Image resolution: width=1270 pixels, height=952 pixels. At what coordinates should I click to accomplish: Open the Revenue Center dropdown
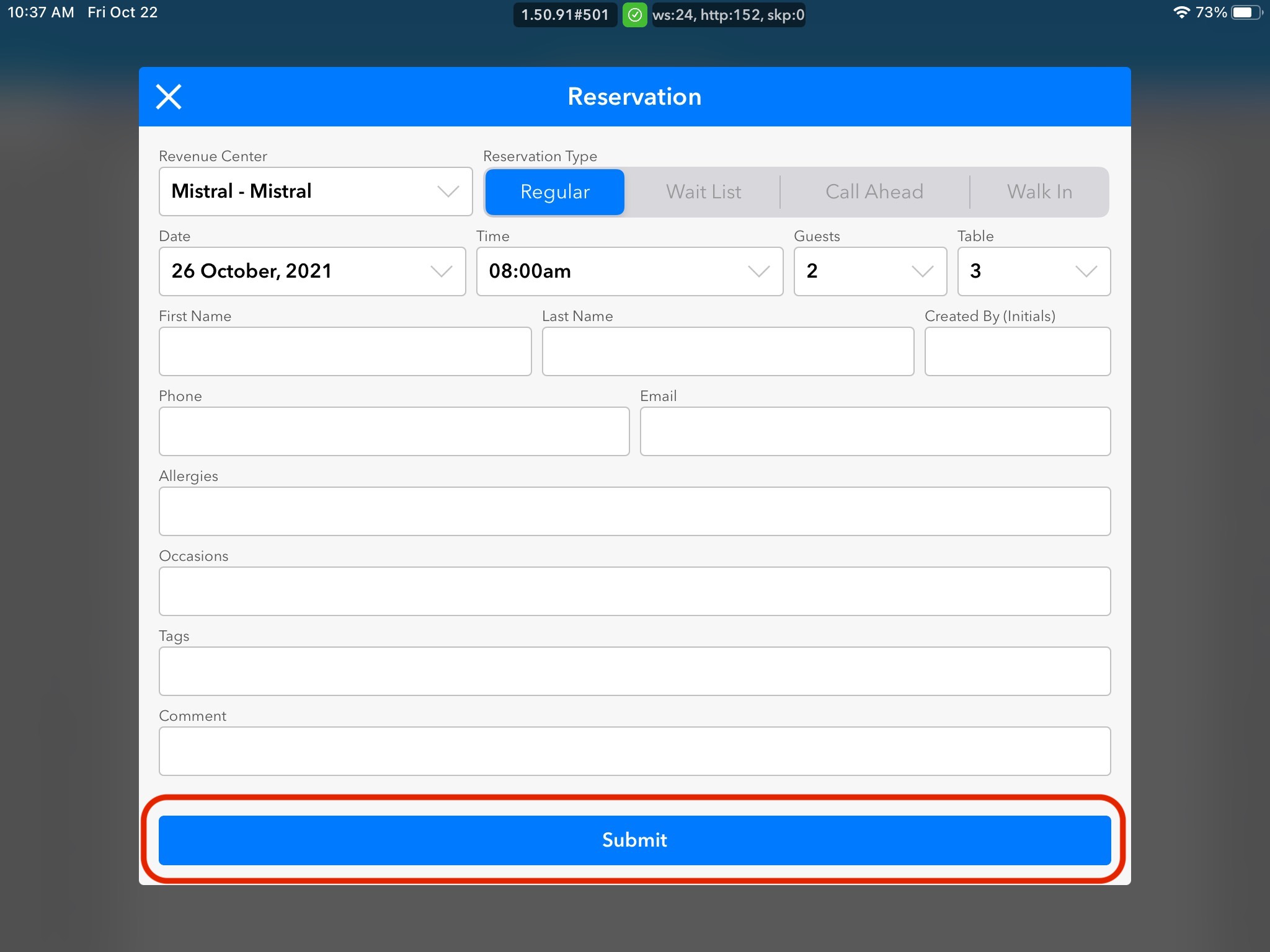315,192
